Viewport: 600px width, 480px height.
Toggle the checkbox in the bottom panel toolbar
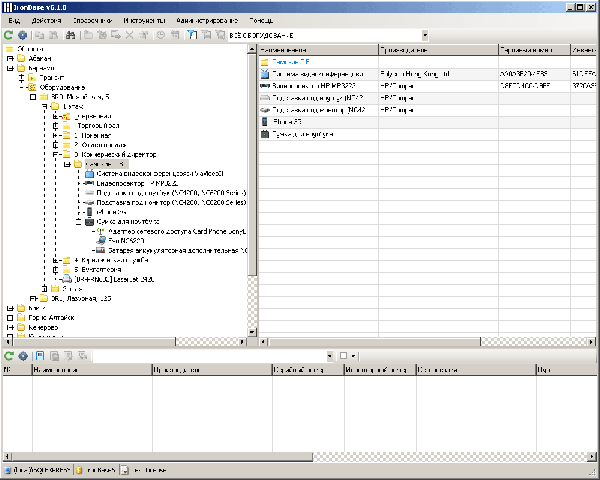click(x=343, y=355)
